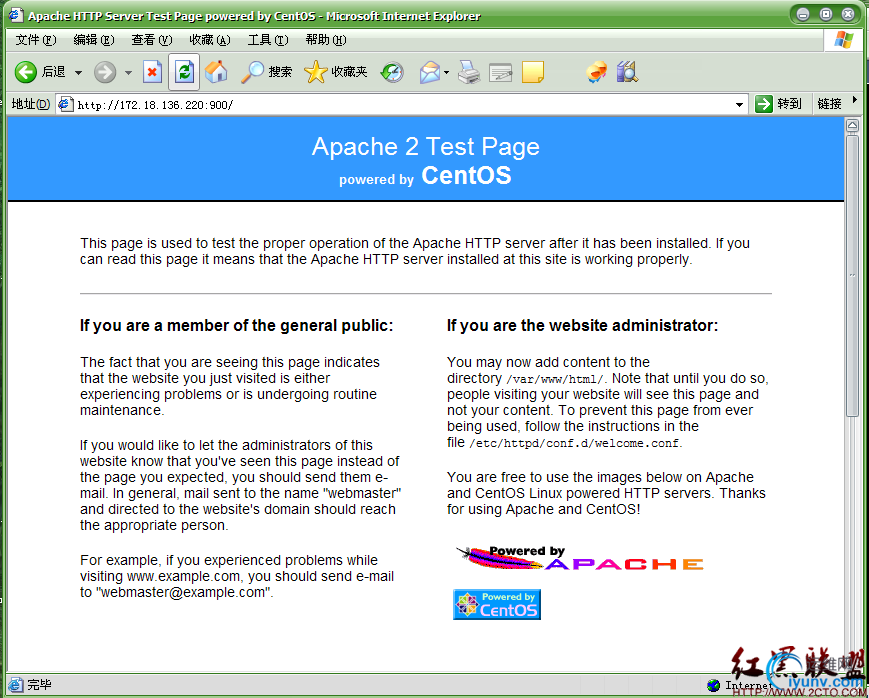Click the Powered by CentOS badge
Image resolution: width=869 pixels, height=698 pixels.
pyautogui.click(x=497, y=604)
